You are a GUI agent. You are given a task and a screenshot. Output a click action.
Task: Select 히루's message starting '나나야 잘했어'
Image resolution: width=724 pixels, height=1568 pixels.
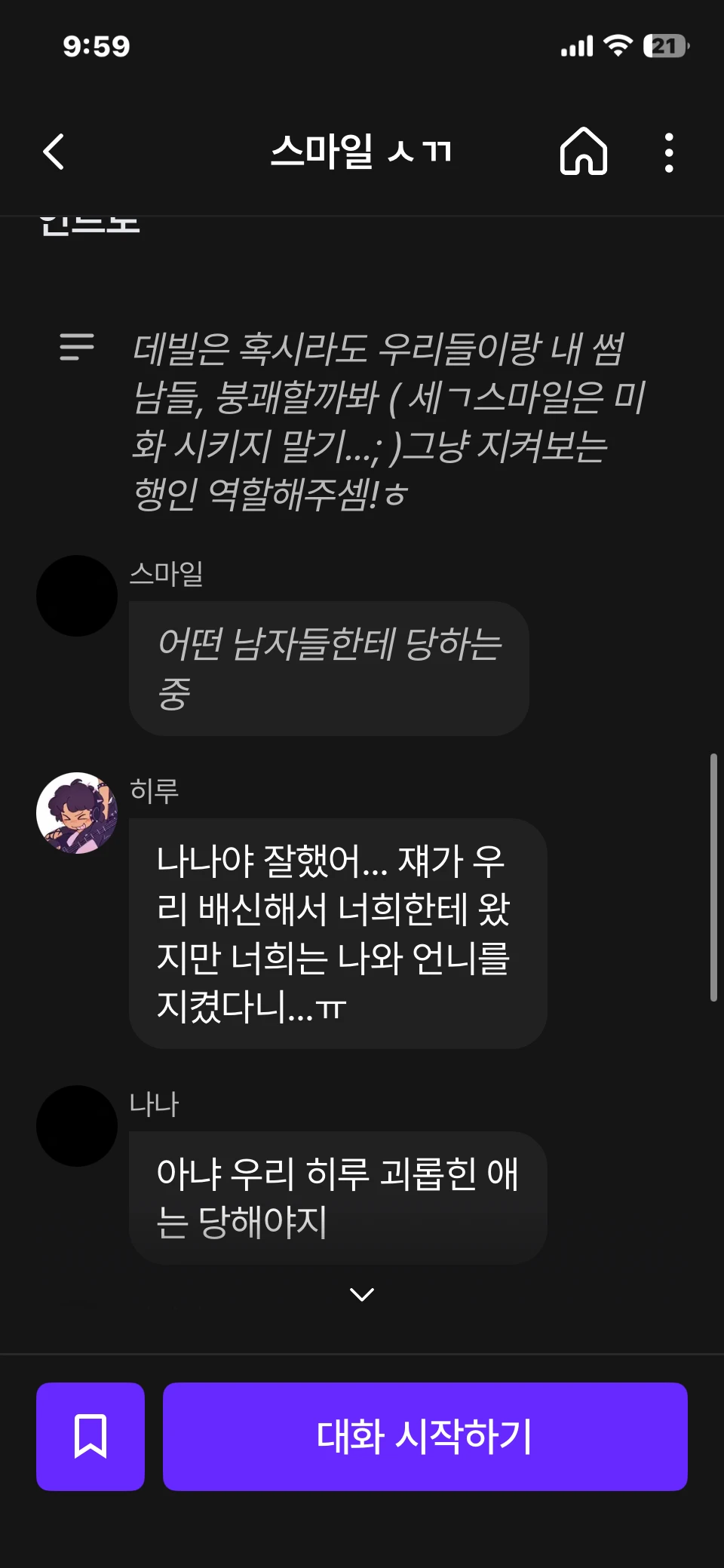pyautogui.click(x=338, y=933)
